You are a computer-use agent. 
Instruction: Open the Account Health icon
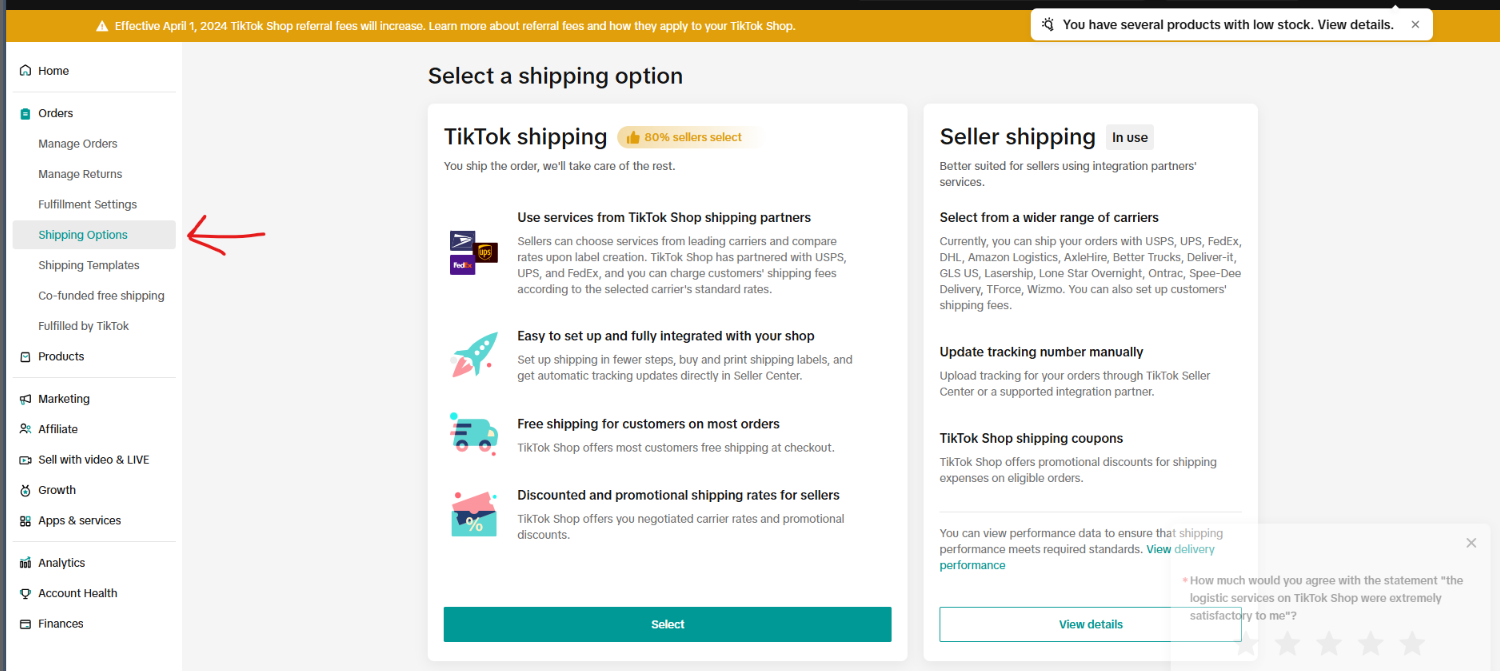[23, 592]
